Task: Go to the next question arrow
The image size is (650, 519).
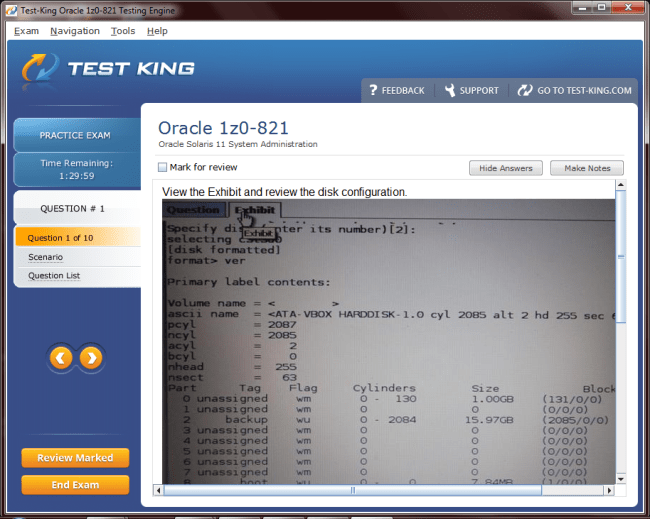Action: coord(91,358)
